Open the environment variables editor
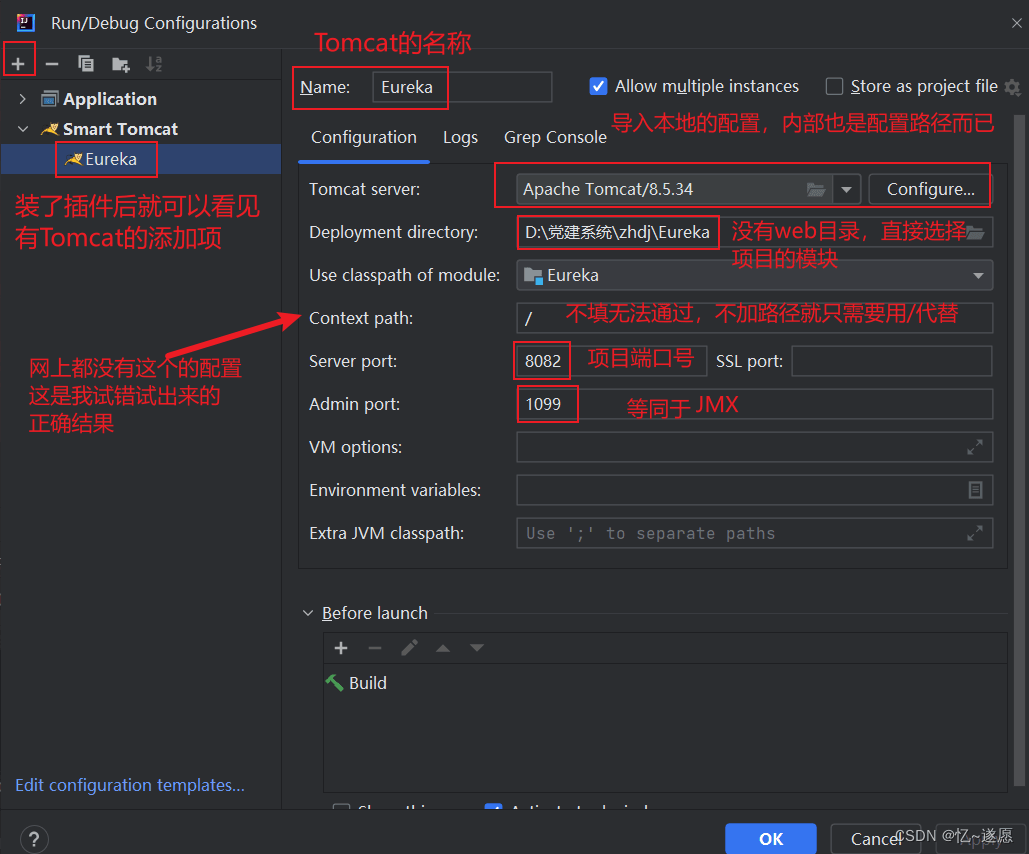1029x854 pixels. [x=975, y=490]
